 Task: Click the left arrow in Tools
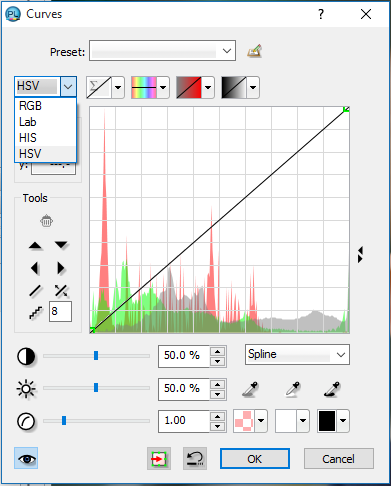(35, 268)
